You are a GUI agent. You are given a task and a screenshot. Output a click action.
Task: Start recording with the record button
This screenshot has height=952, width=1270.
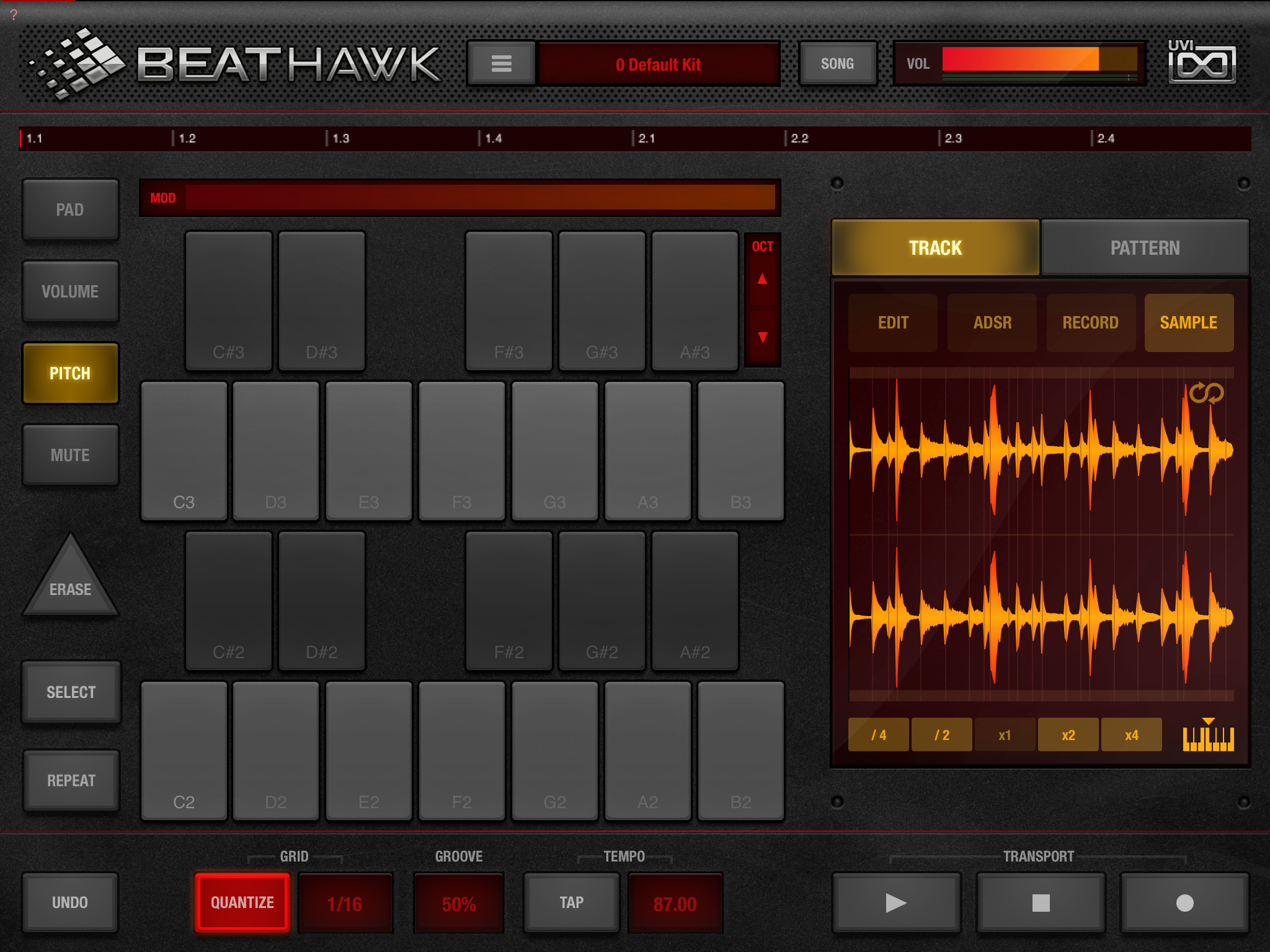[x=1184, y=902]
